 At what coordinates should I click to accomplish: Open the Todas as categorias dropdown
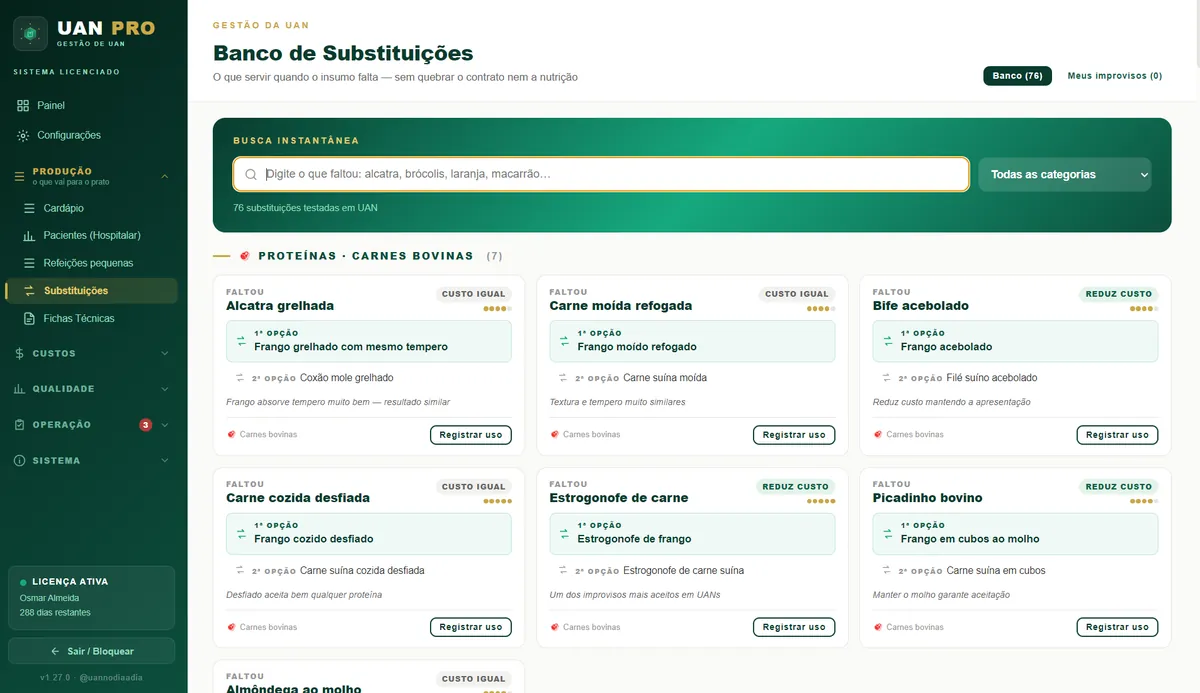pos(1065,174)
